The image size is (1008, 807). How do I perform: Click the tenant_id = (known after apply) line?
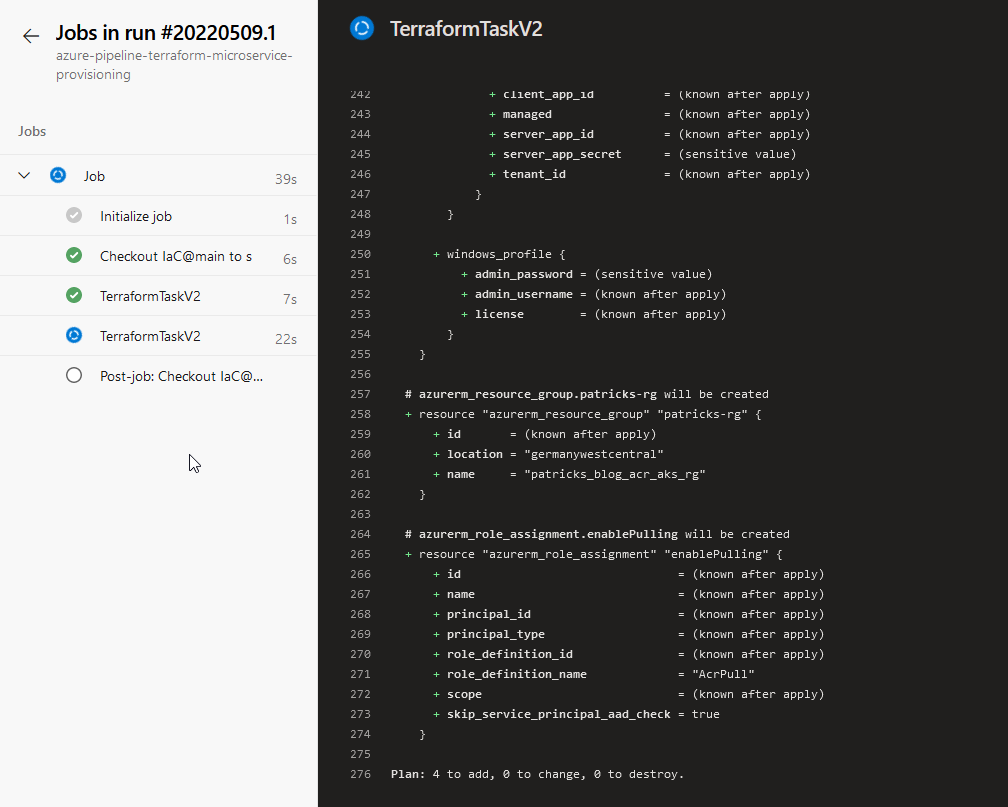(x=650, y=174)
